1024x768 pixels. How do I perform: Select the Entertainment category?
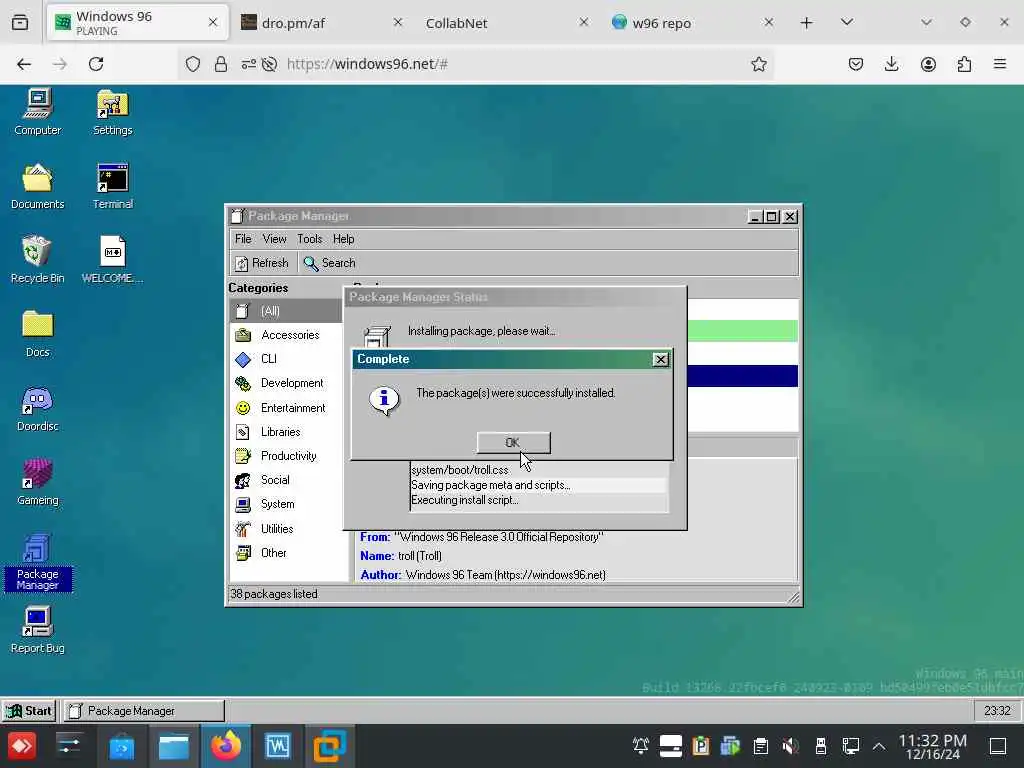click(285, 408)
